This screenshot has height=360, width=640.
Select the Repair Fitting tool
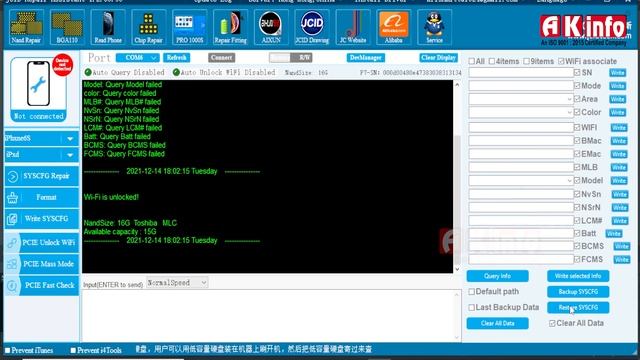pos(230,27)
